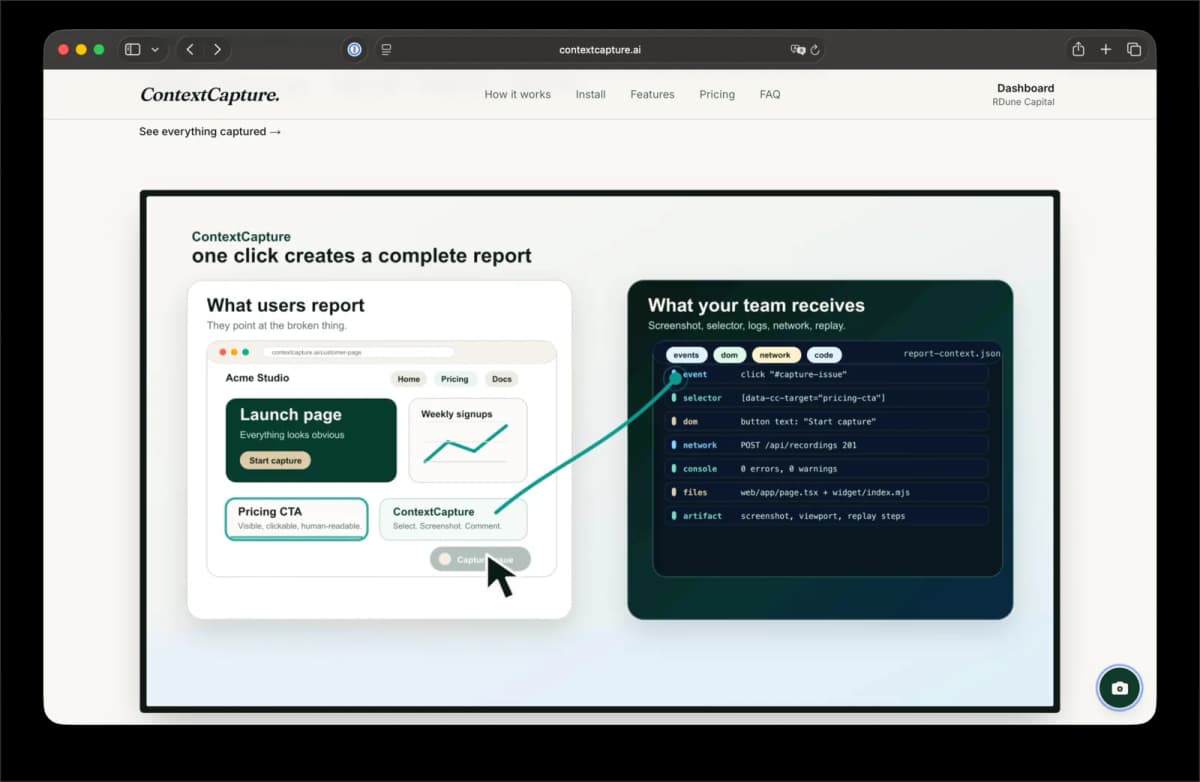
Task: Click the See everything captured link
Action: click(x=210, y=131)
